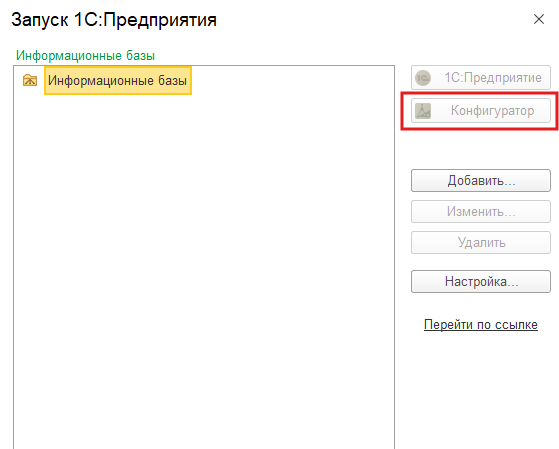
Task: Click the 1С:Предприятие text on the top button
Action: (493, 77)
